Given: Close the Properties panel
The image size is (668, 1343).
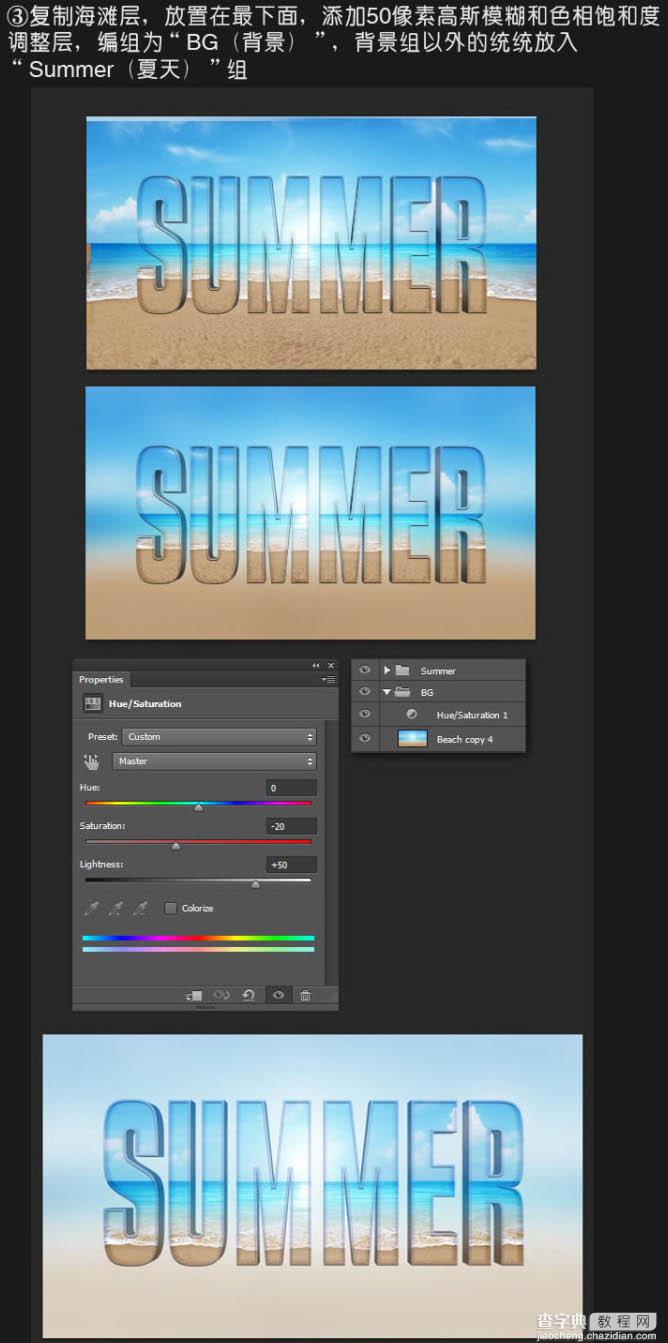Looking at the screenshot, I should (x=331, y=666).
